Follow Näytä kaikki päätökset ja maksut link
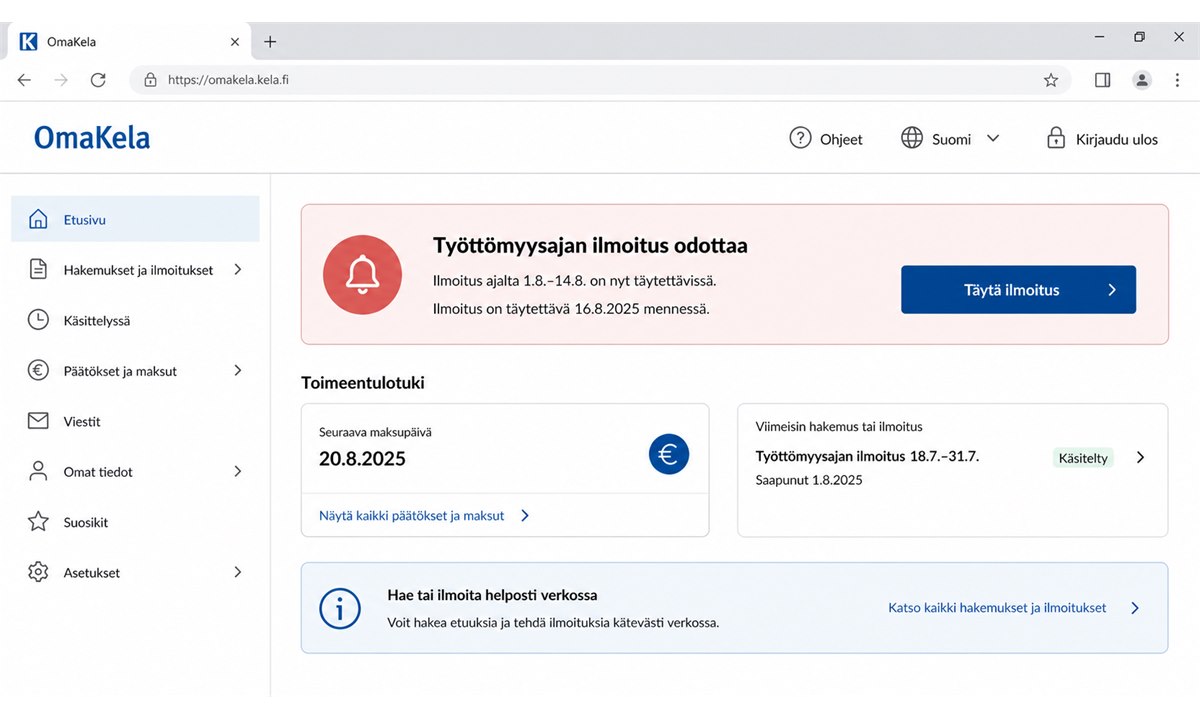The width and height of the screenshot is (1200, 720). [x=411, y=516]
